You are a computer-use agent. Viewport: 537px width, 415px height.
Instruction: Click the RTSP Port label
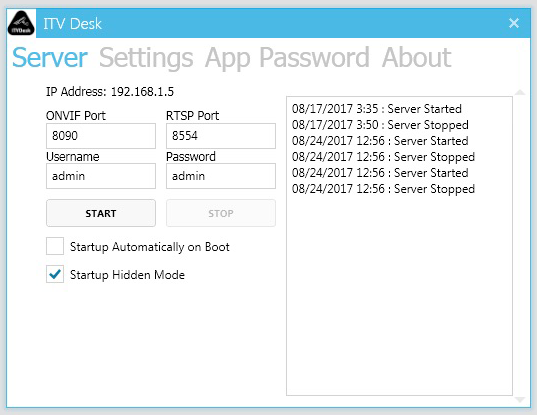click(192, 116)
